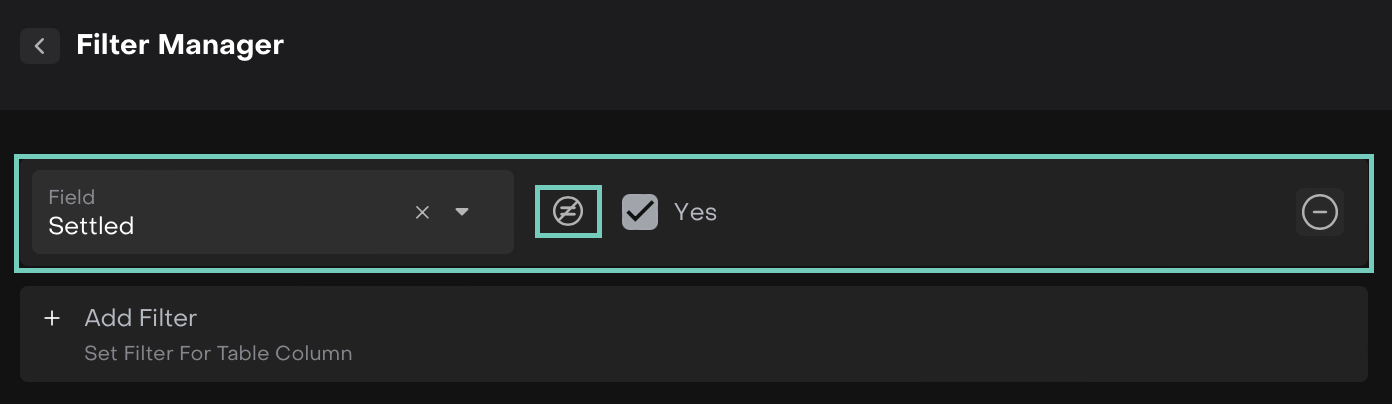Clear the Settled field selection
The image size is (1392, 404).
pyautogui.click(x=422, y=212)
